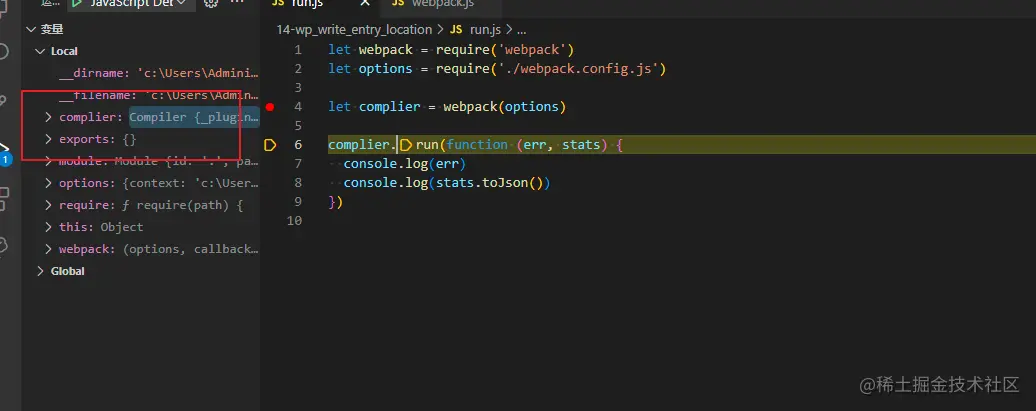Select the __dirname variable row
The width and height of the screenshot is (1036, 411).
tap(142, 73)
